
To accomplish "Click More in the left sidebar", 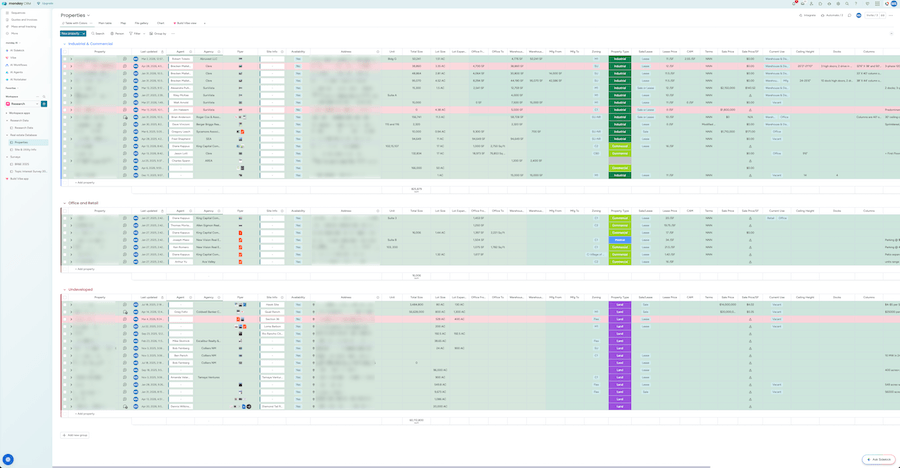I will tap(14, 33).
